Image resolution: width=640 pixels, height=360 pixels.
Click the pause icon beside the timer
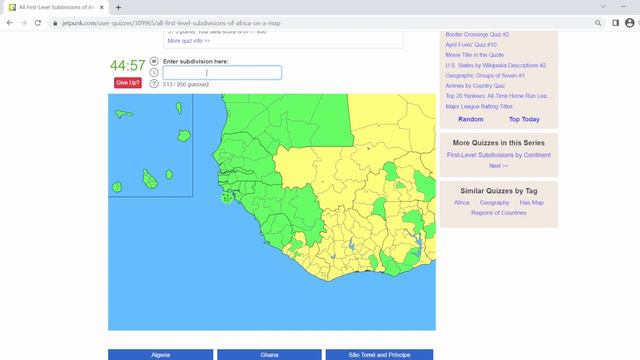click(154, 61)
